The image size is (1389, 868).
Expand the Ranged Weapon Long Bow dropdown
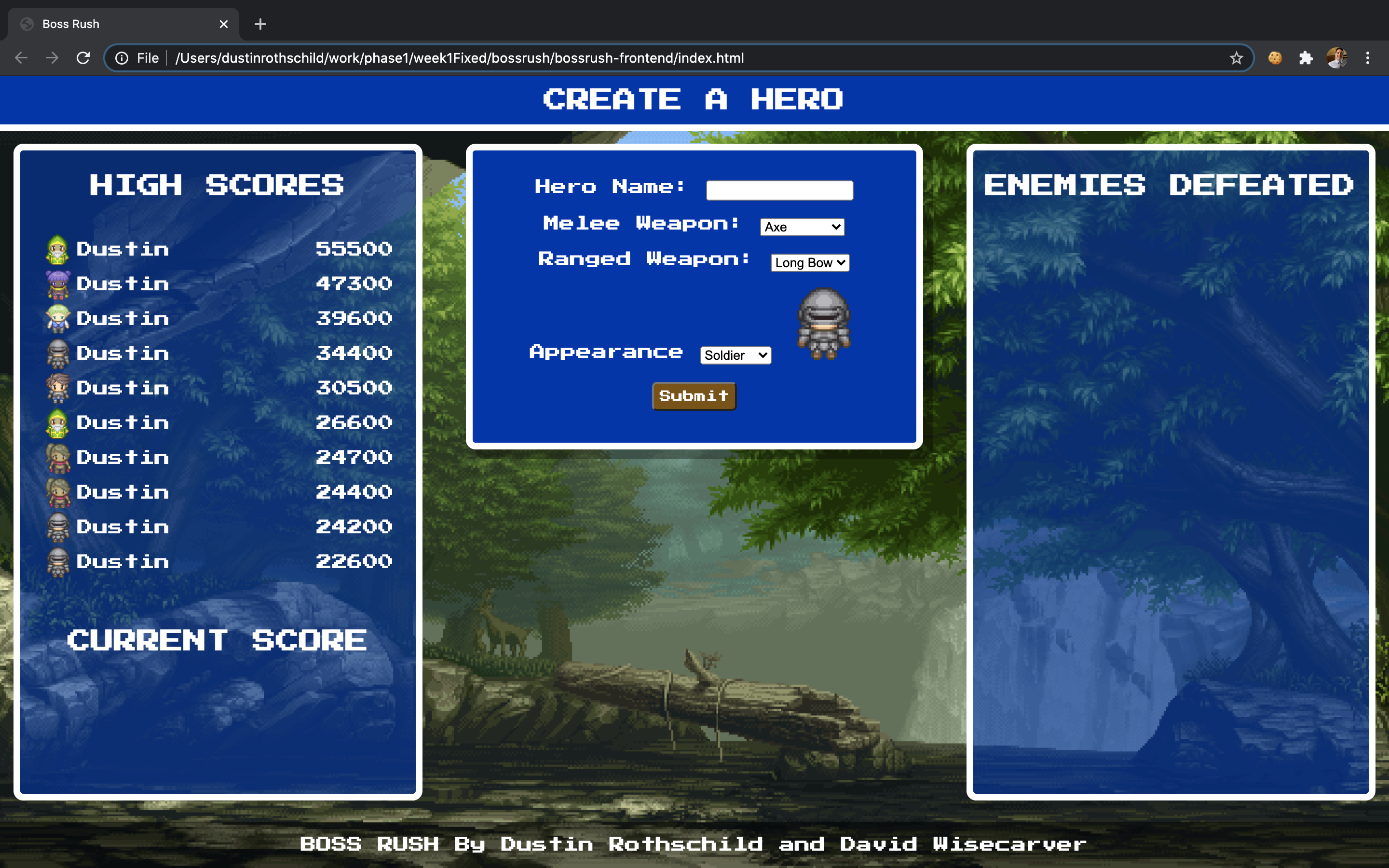coord(809,262)
